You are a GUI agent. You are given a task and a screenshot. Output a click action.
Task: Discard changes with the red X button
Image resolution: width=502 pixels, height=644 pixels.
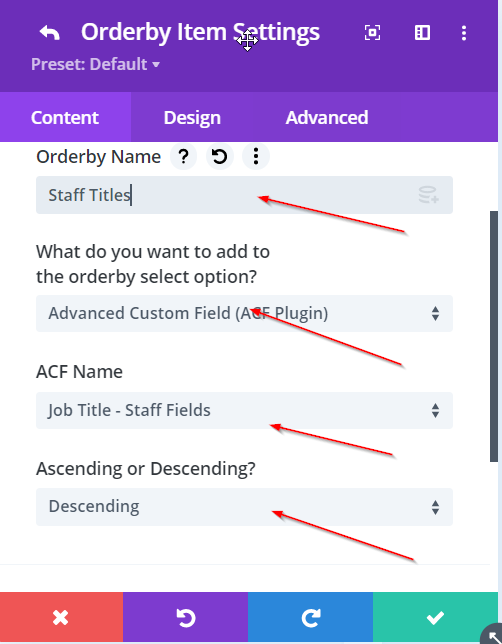click(x=61, y=617)
